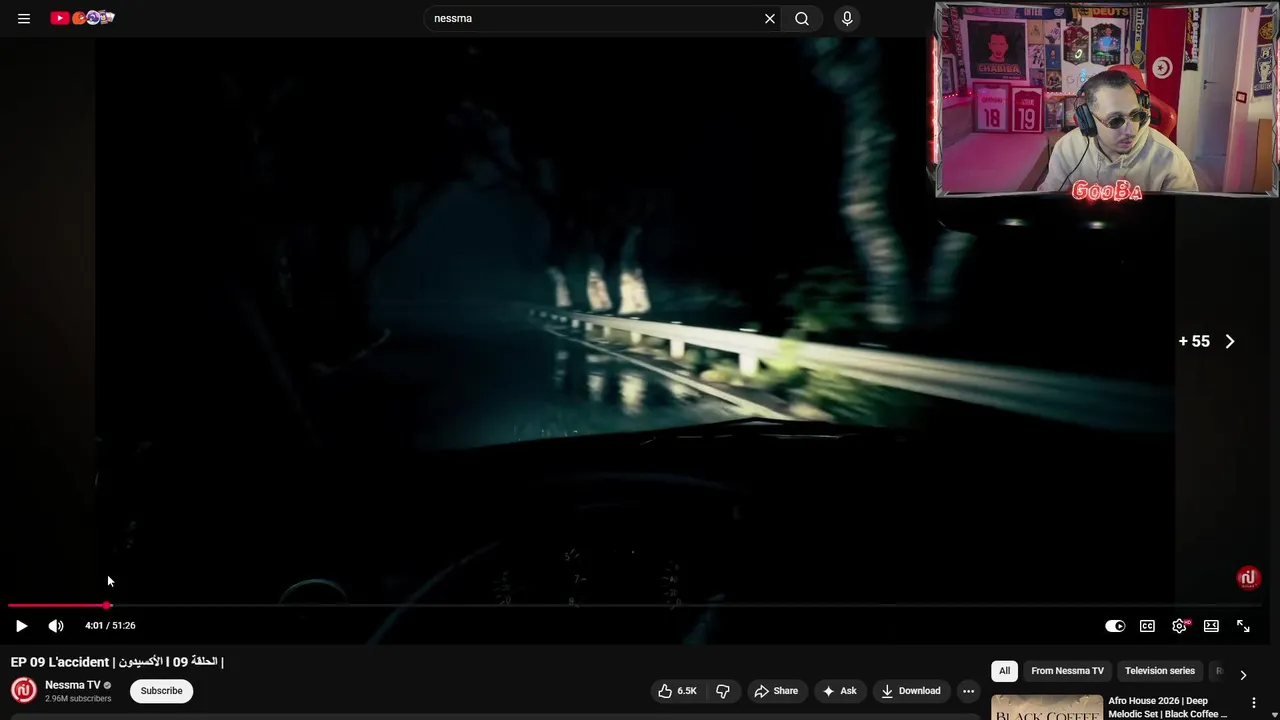Screen dimensions: 1280x720
Task: Subscribe to Nessma TV
Action: (x=161, y=691)
